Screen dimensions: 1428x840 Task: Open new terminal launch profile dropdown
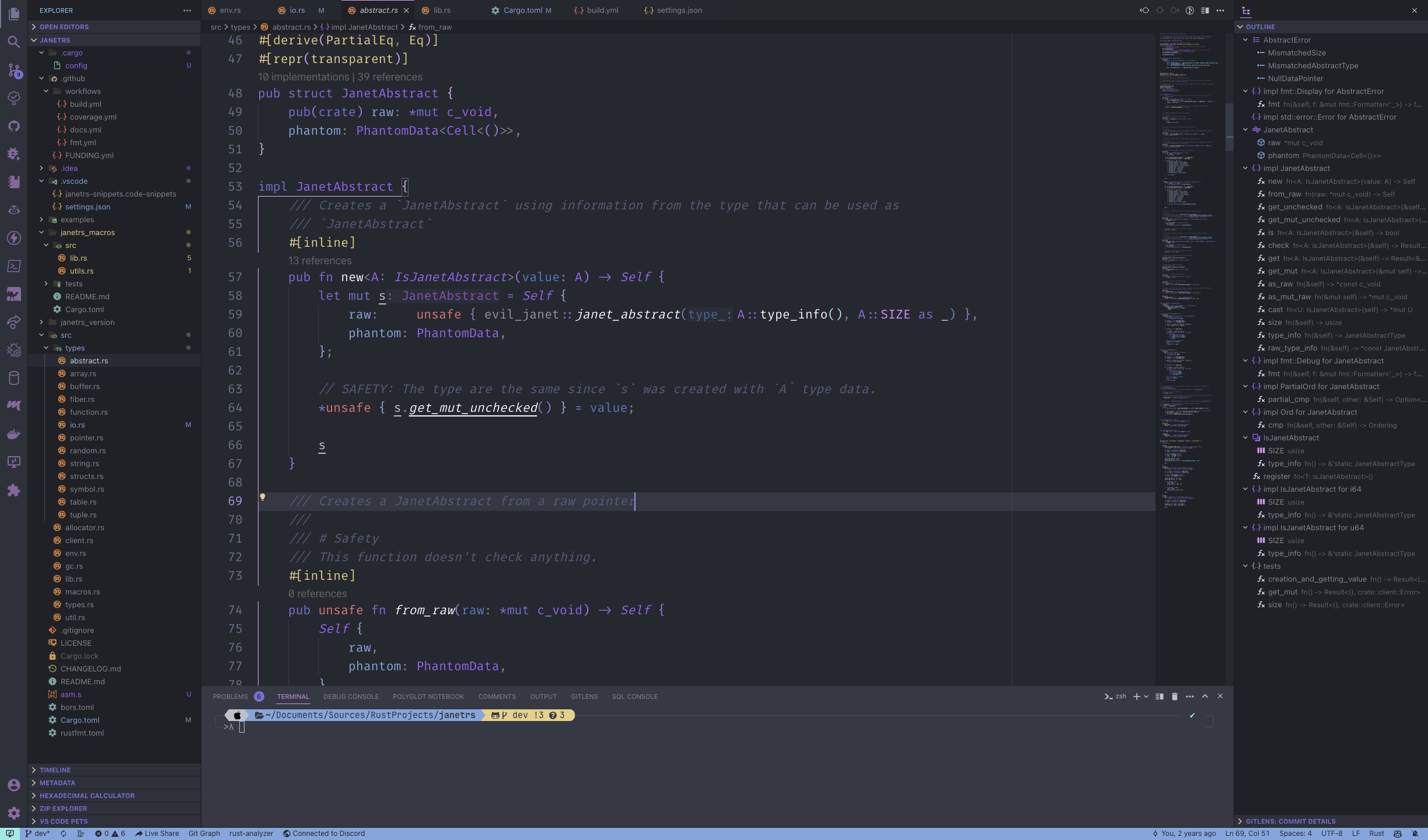click(1146, 696)
